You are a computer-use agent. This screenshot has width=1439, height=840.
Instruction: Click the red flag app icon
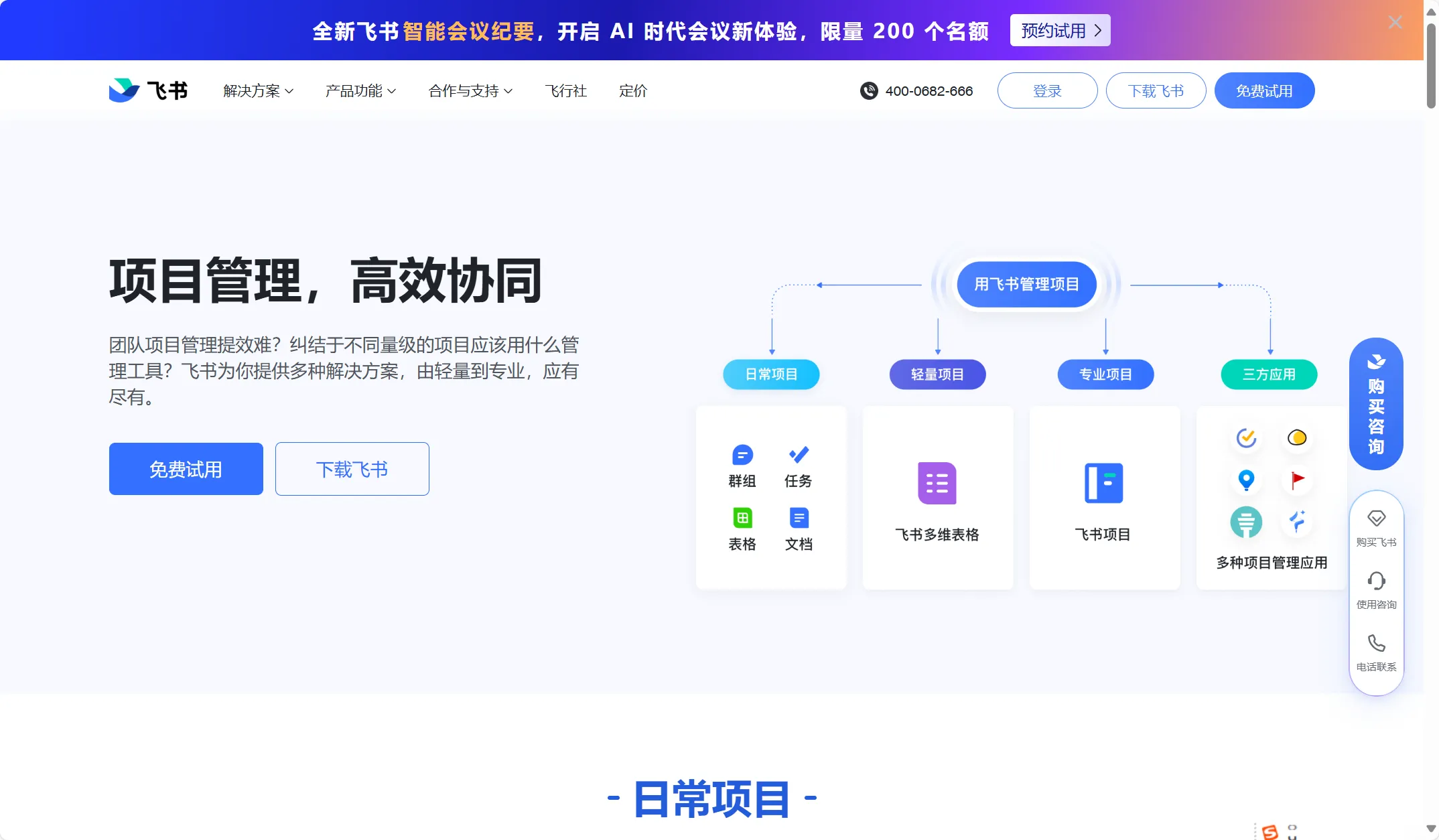click(x=1298, y=480)
